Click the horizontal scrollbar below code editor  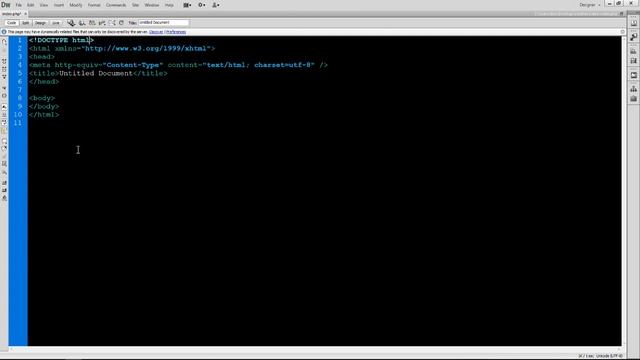tap(315, 349)
